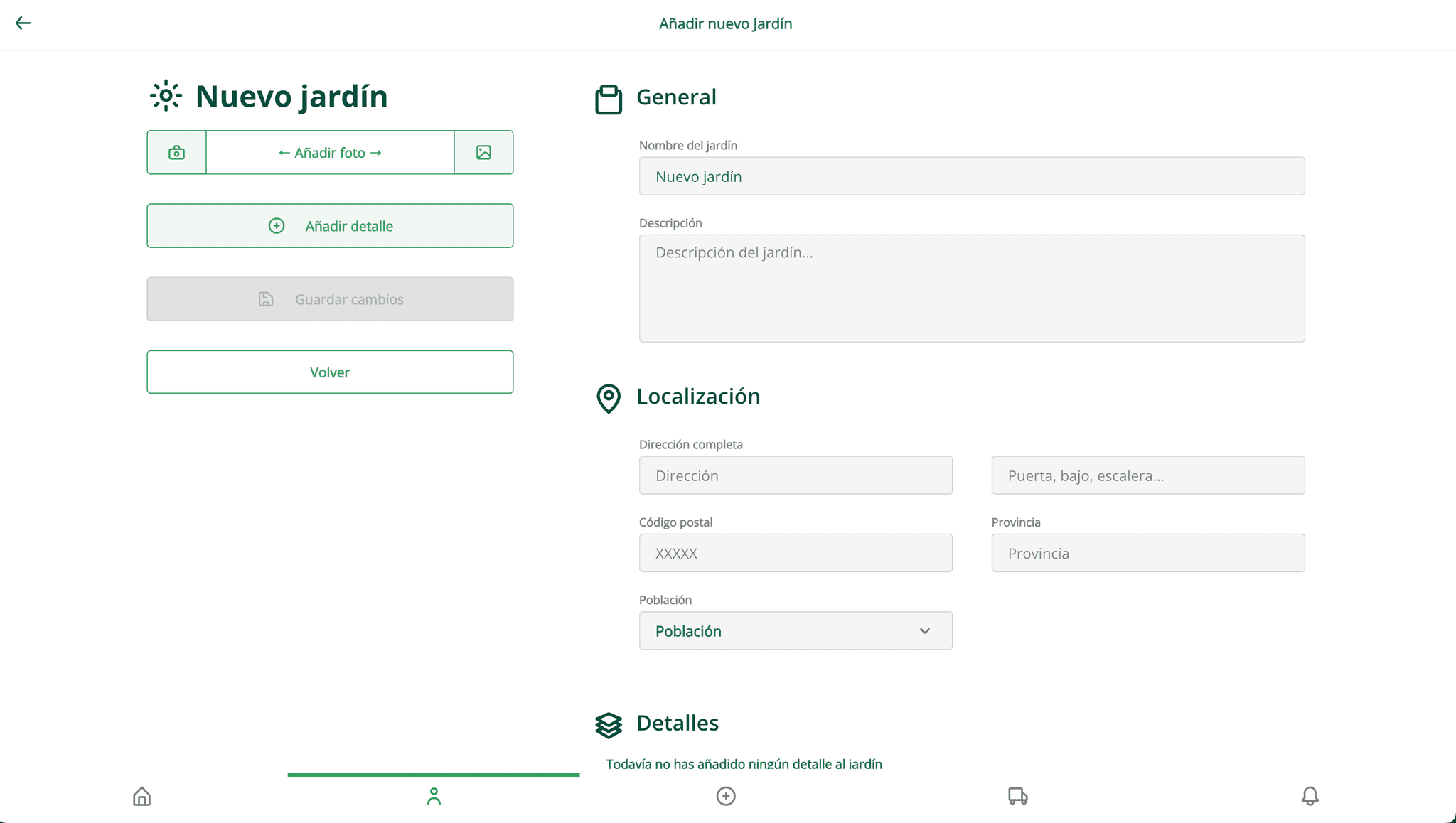Viewport: 1456px width, 823px height.
Task: Focus the Puerta, bajo, escalera field
Action: tap(1147, 475)
